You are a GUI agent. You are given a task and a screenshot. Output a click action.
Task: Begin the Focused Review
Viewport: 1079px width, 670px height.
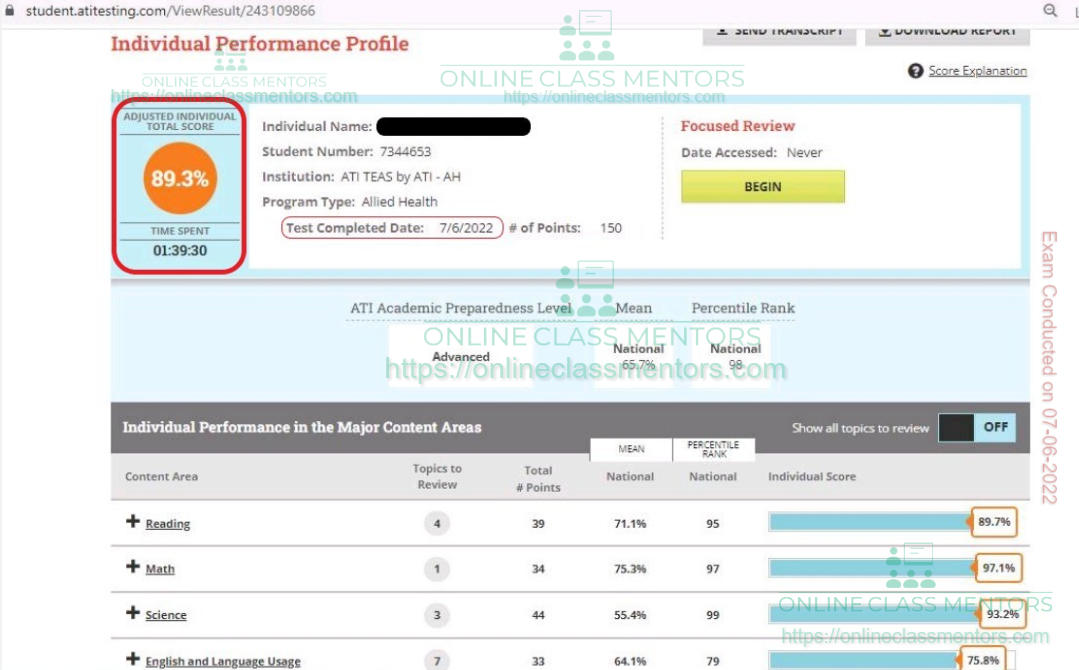[x=762, y=187]
